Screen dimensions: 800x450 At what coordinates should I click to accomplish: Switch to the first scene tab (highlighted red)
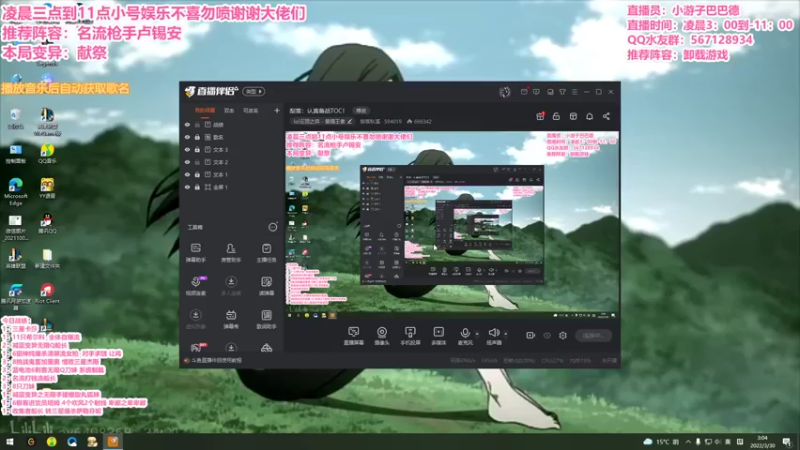(205, 110)
